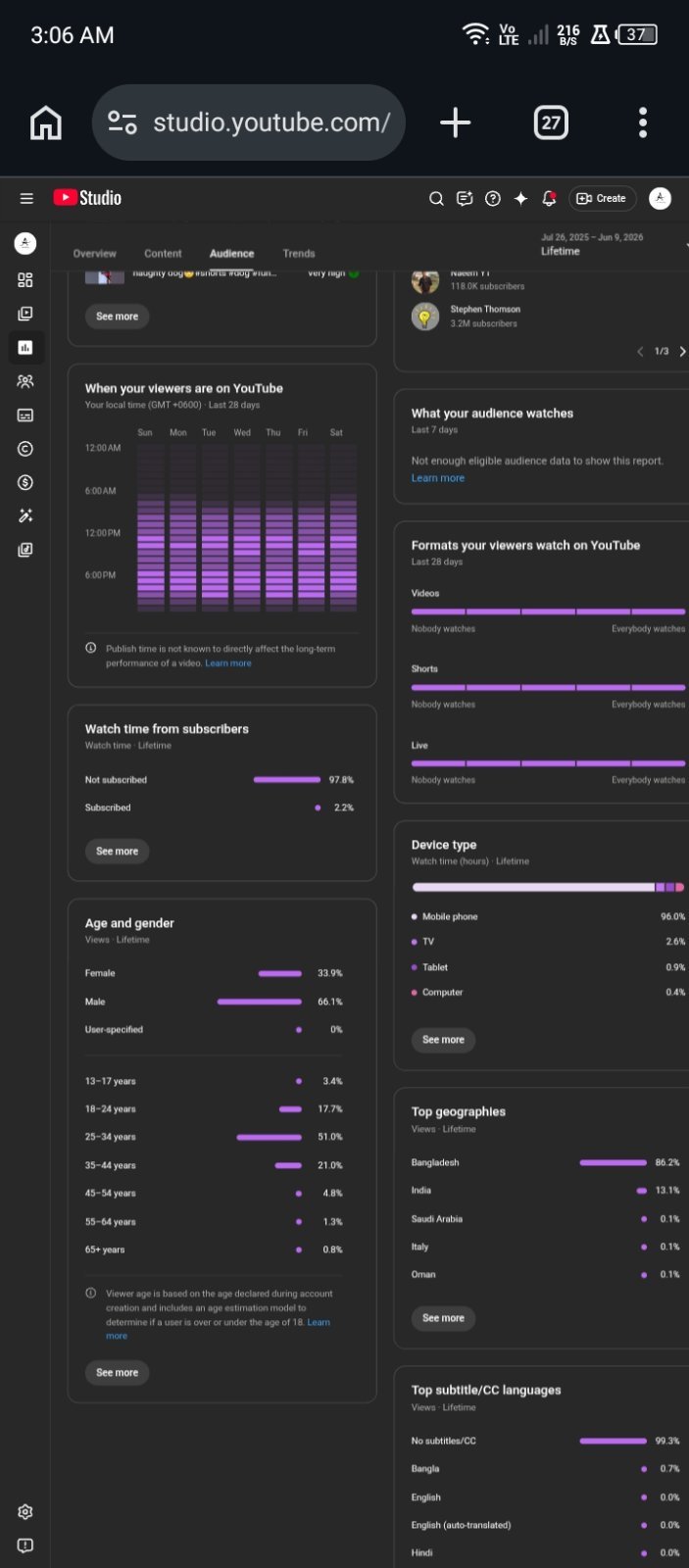Open search in the Studio header
The width and height of the screenshot is (689, 1568).
(x=437, y=198)
